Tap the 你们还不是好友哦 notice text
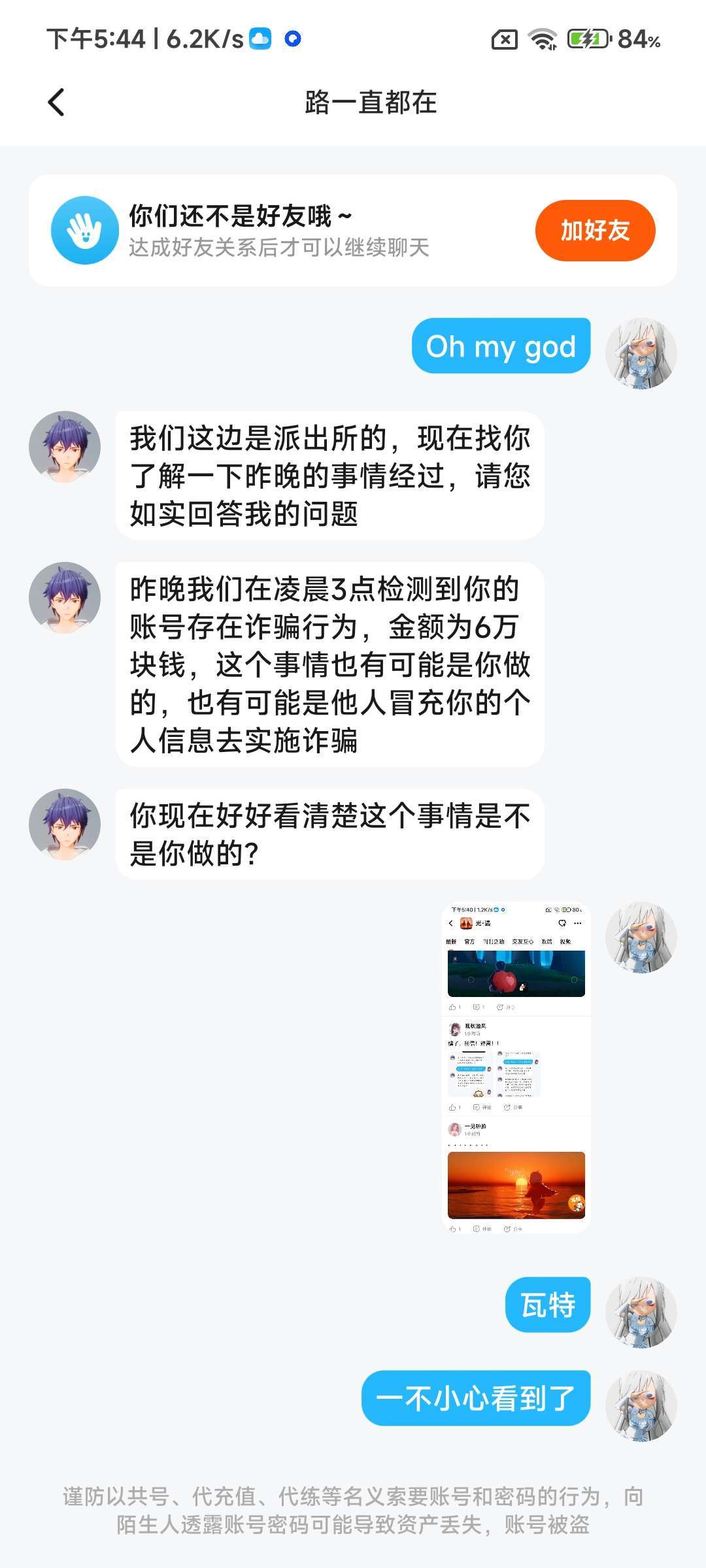Viewport: 706px width, 1568px height. coord(241,216)
